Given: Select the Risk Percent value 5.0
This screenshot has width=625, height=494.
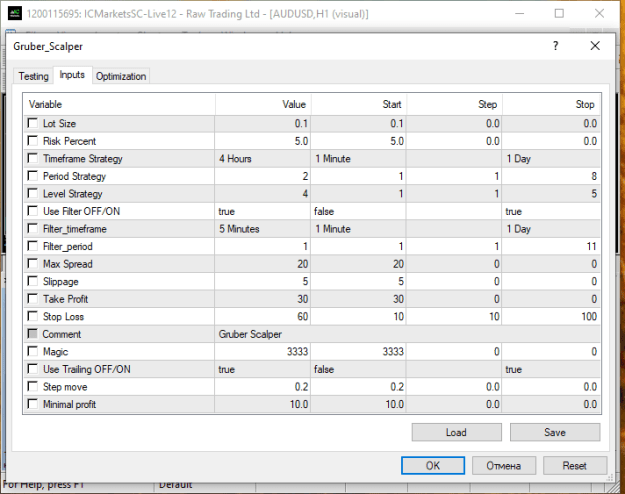Looking at the screenshot, I should (x=263, y=141).
